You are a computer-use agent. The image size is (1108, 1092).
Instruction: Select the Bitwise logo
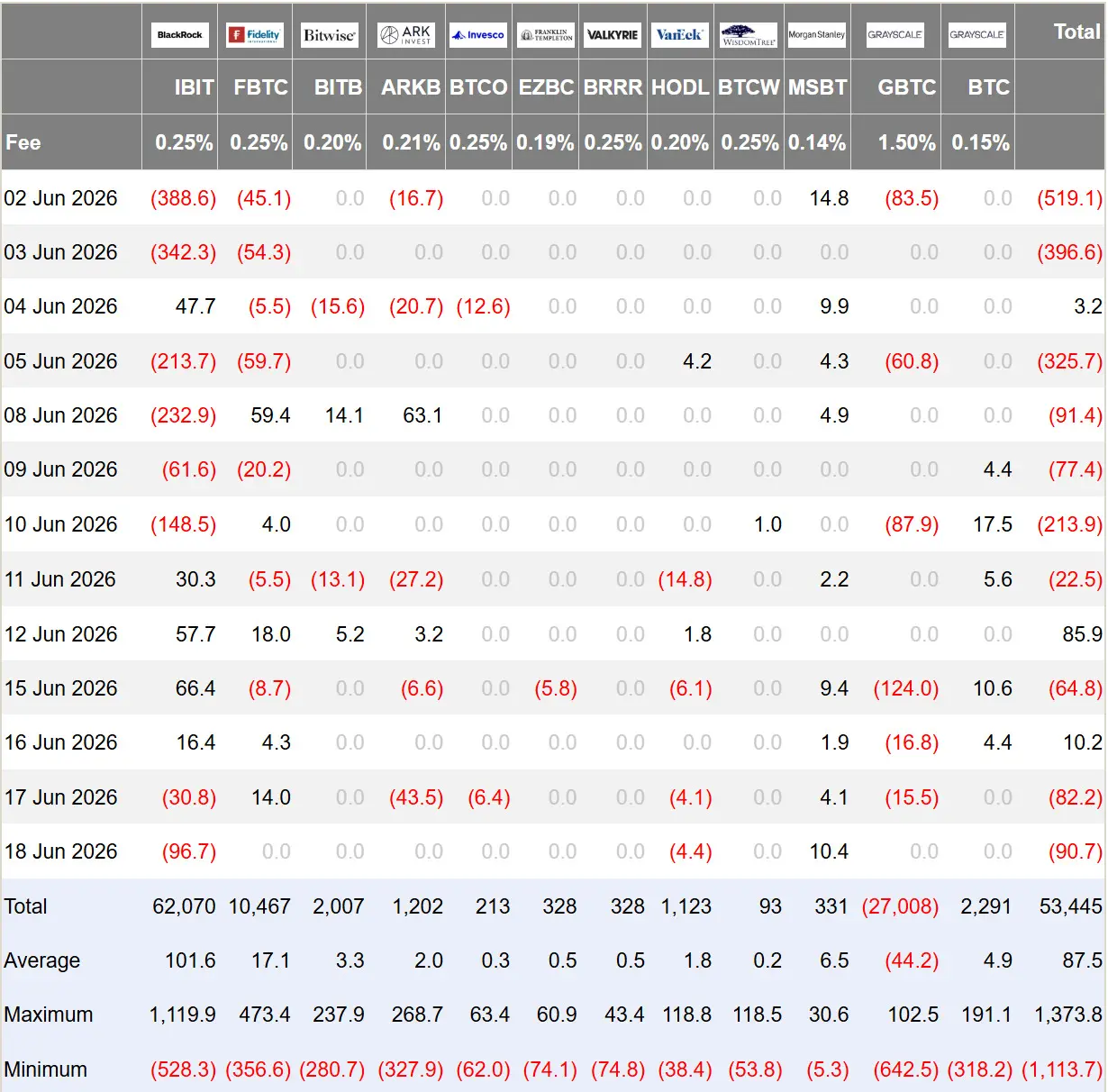[x=330, y=35]
